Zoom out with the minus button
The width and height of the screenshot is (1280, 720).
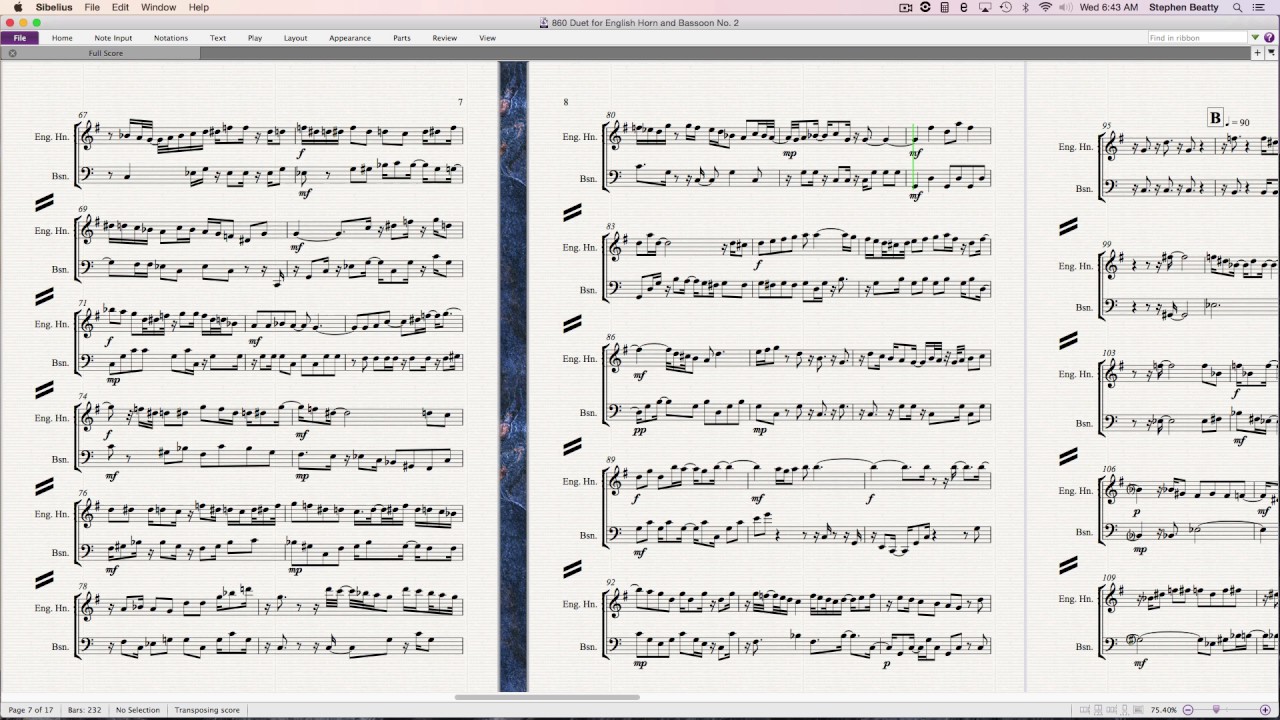click(1187, 710)
